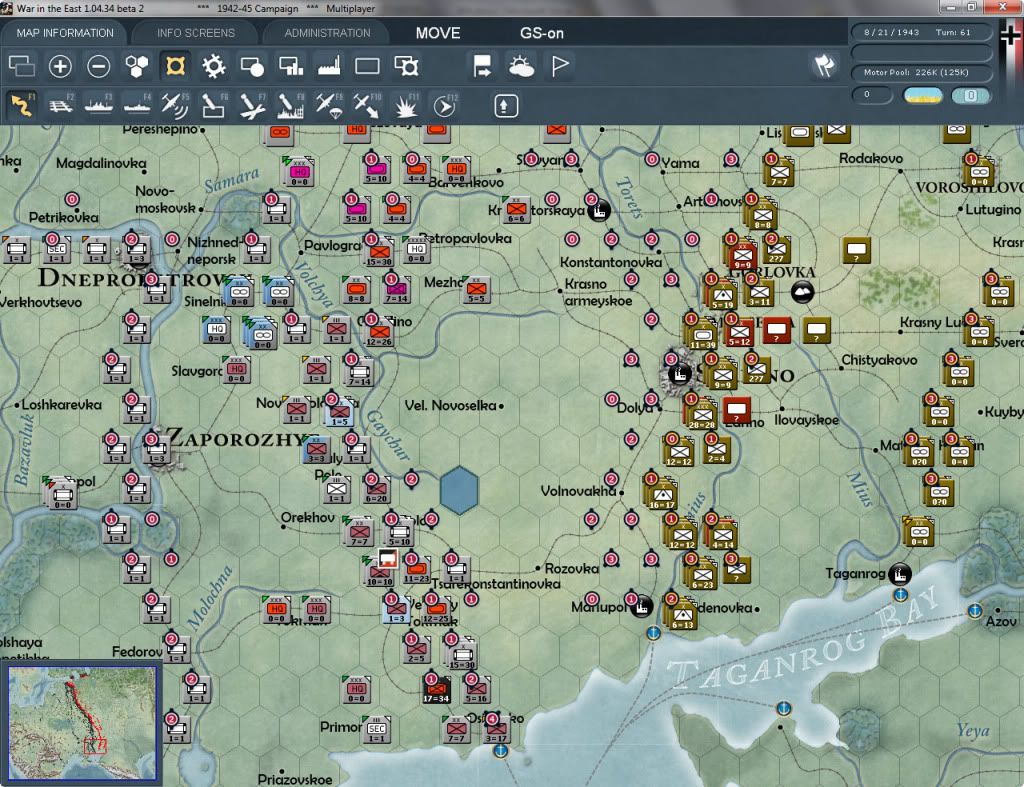Select the F10 air transfer mode

pyautogui.click(x=367, y=105)
